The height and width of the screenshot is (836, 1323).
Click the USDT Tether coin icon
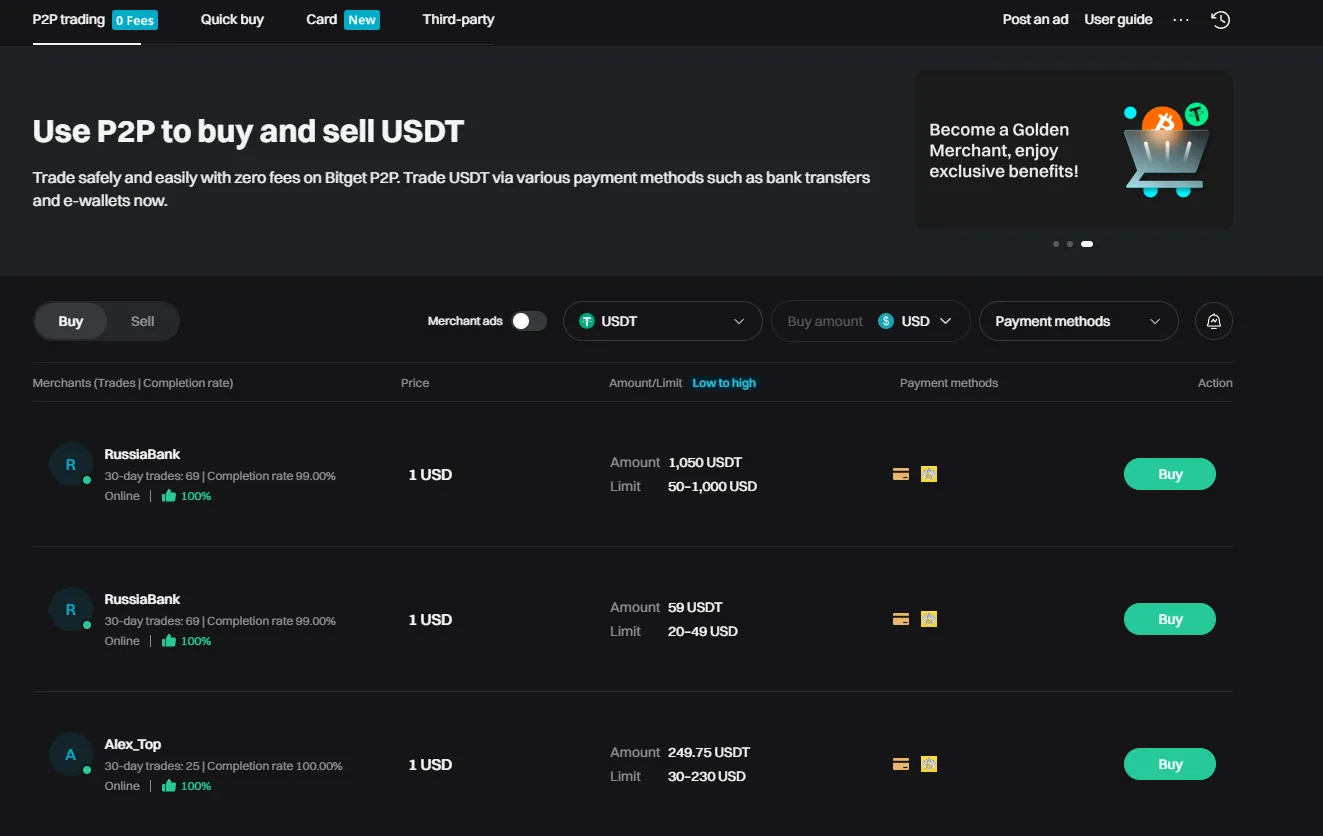click(x=587, y=321)
